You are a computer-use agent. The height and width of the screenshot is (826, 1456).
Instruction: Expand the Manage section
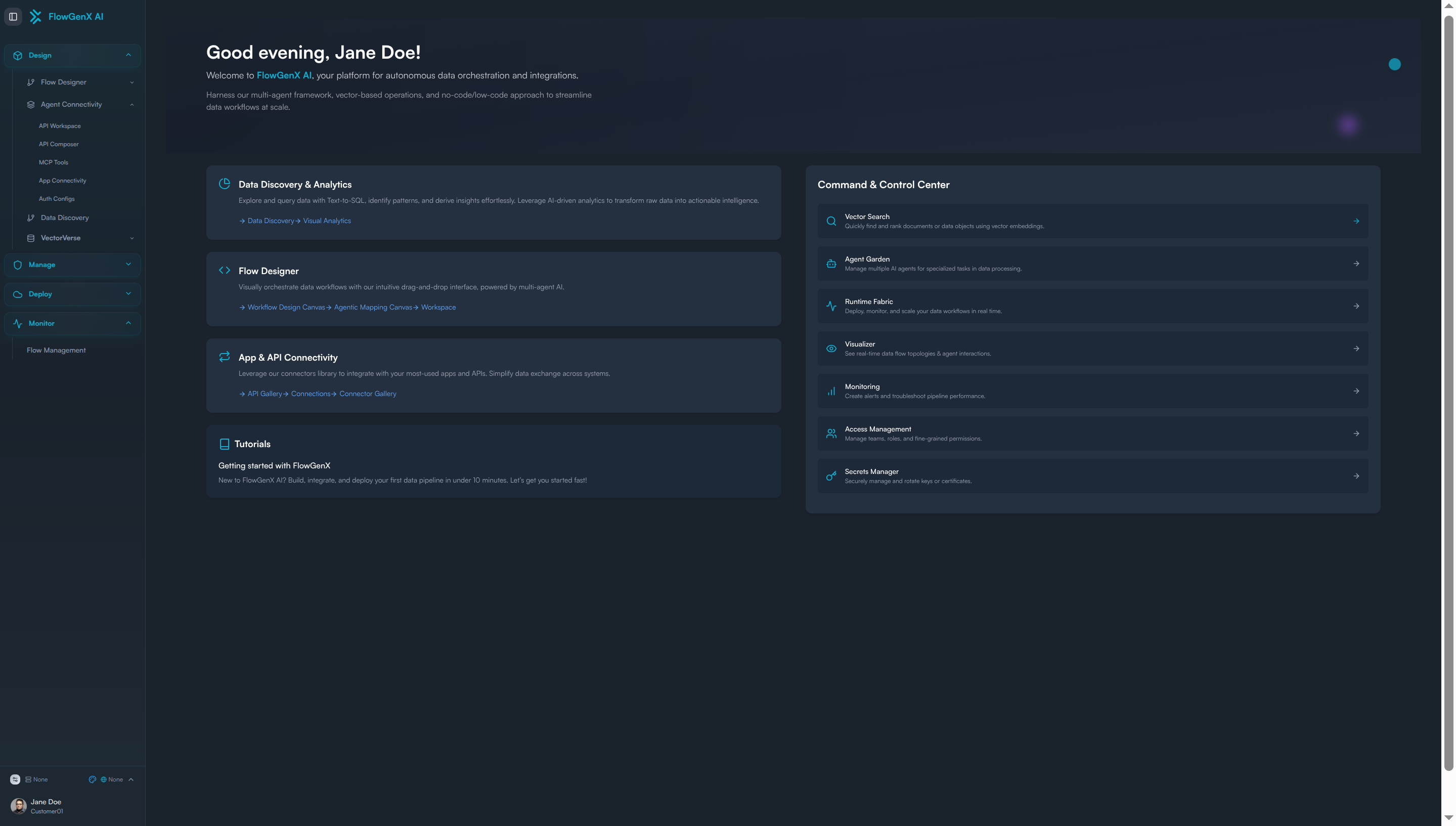tap(128, 265)
